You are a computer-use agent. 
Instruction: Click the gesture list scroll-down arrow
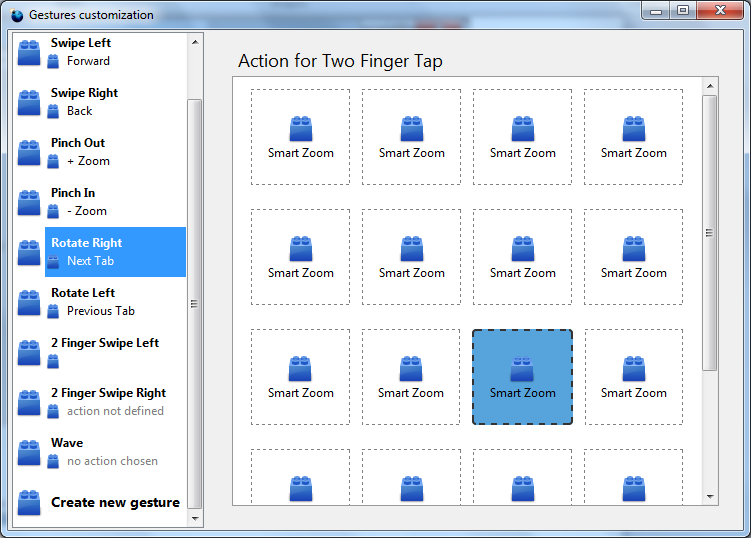pos(195,518)
